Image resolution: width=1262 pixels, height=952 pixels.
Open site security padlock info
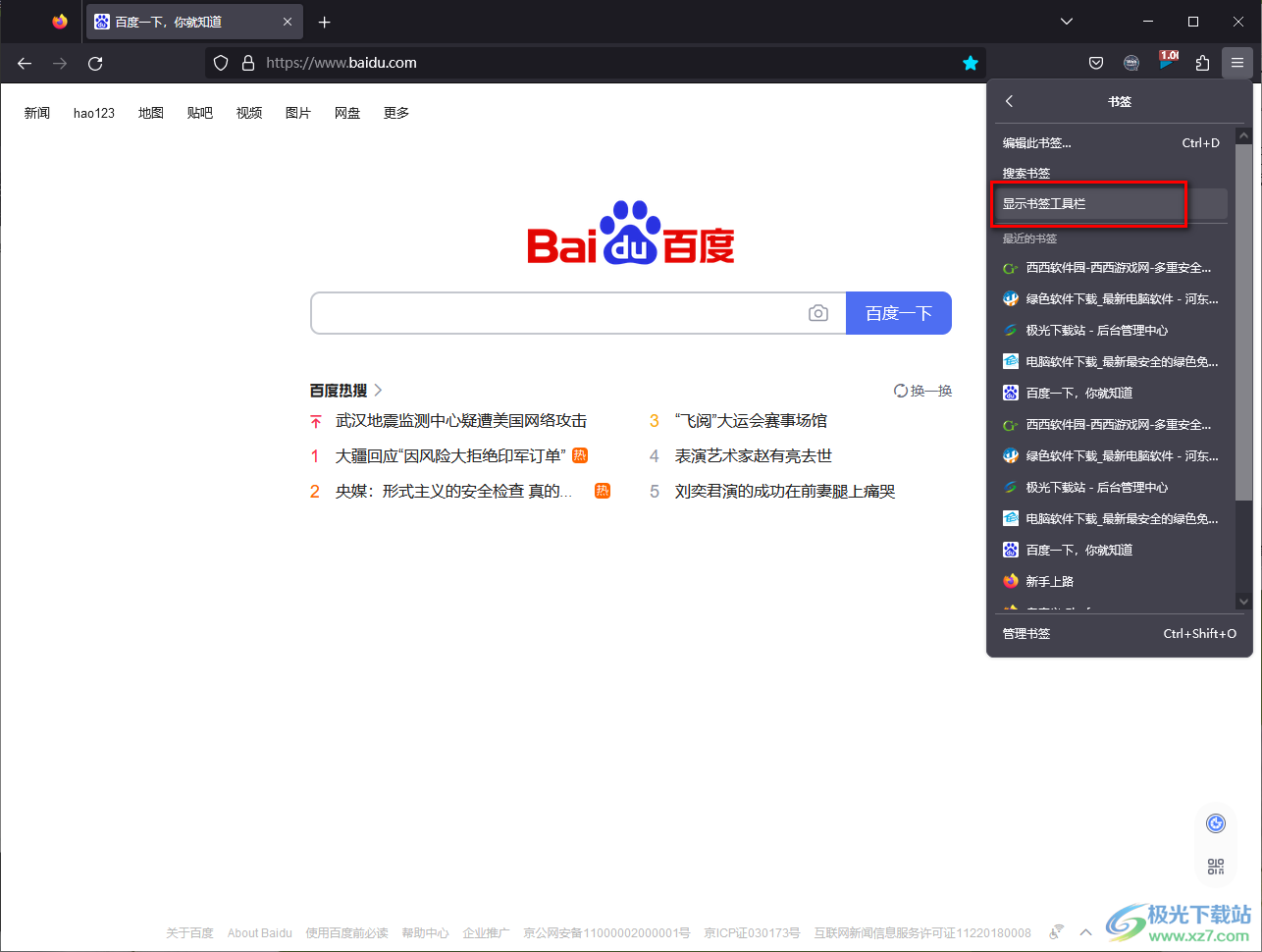[247, 63]
